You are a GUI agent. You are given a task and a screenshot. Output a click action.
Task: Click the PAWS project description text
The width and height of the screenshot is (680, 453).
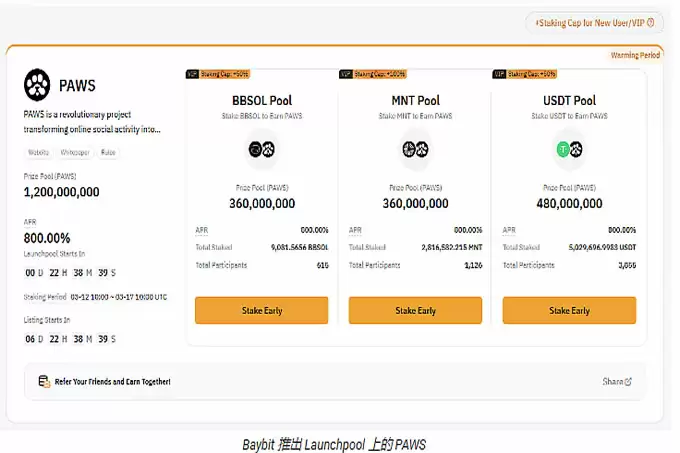coord(92,122)
